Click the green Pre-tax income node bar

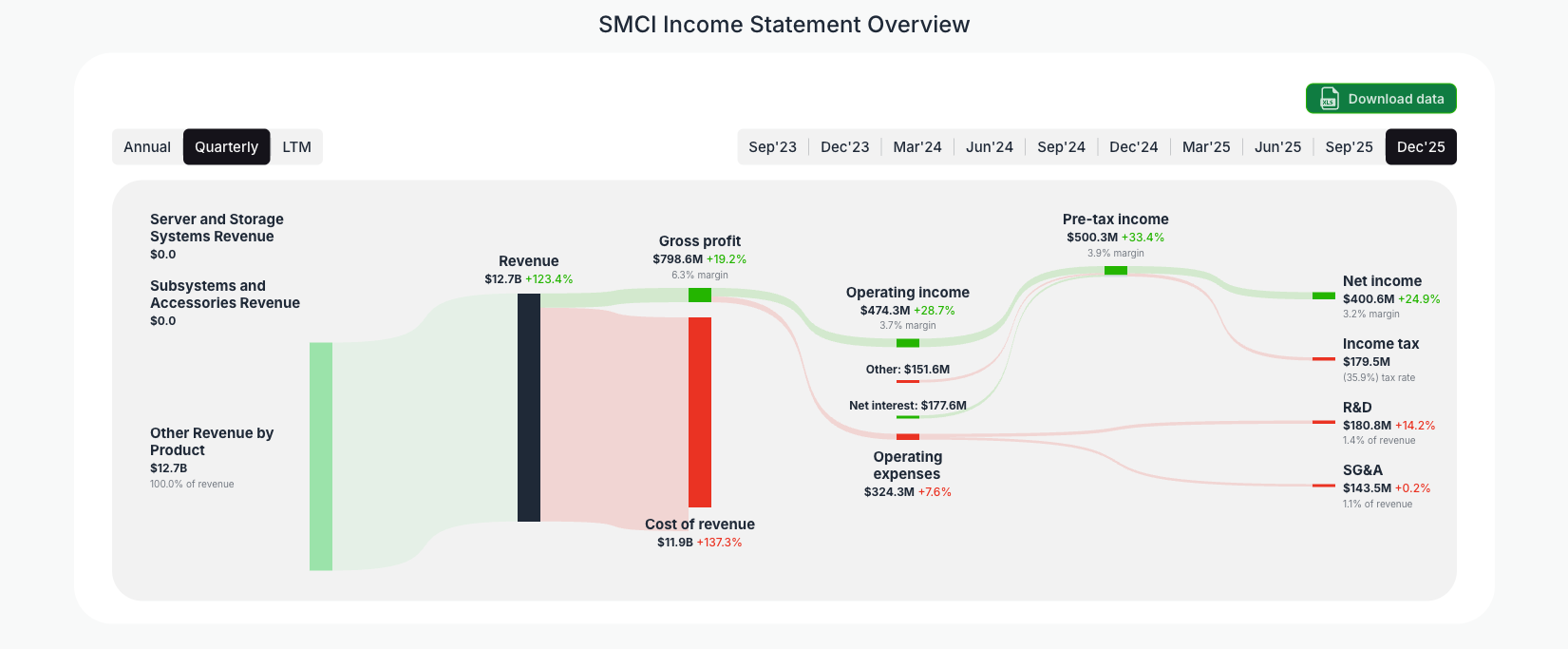1115,270
